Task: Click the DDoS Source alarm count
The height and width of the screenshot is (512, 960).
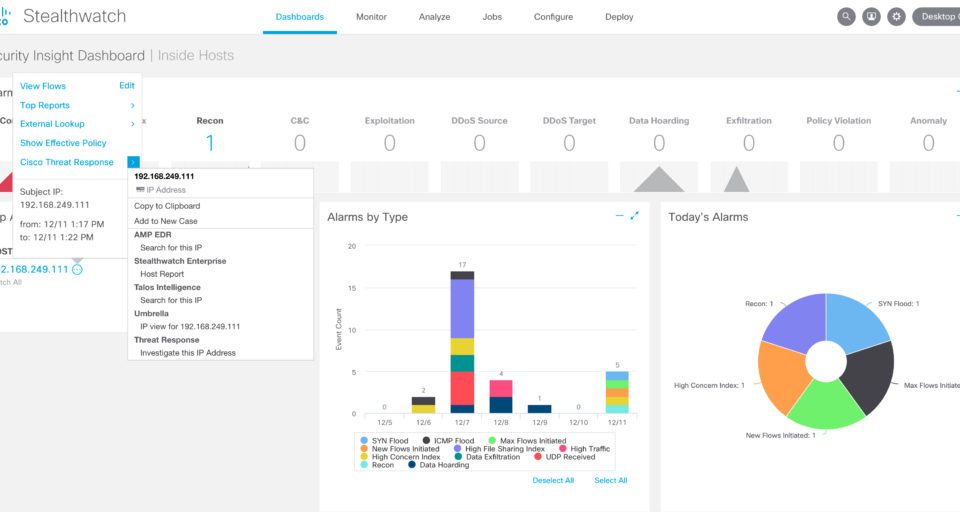Action: click(479, 143)
